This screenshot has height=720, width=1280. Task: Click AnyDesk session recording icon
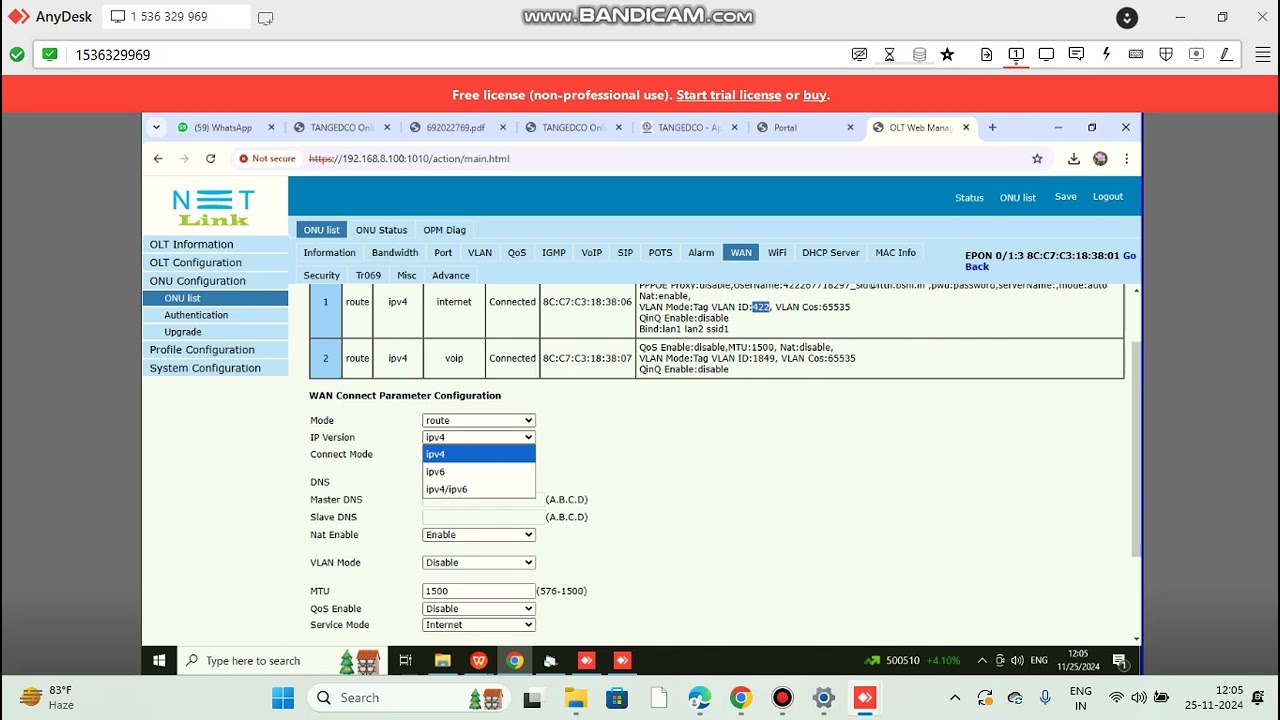(x=1196, y=55)
